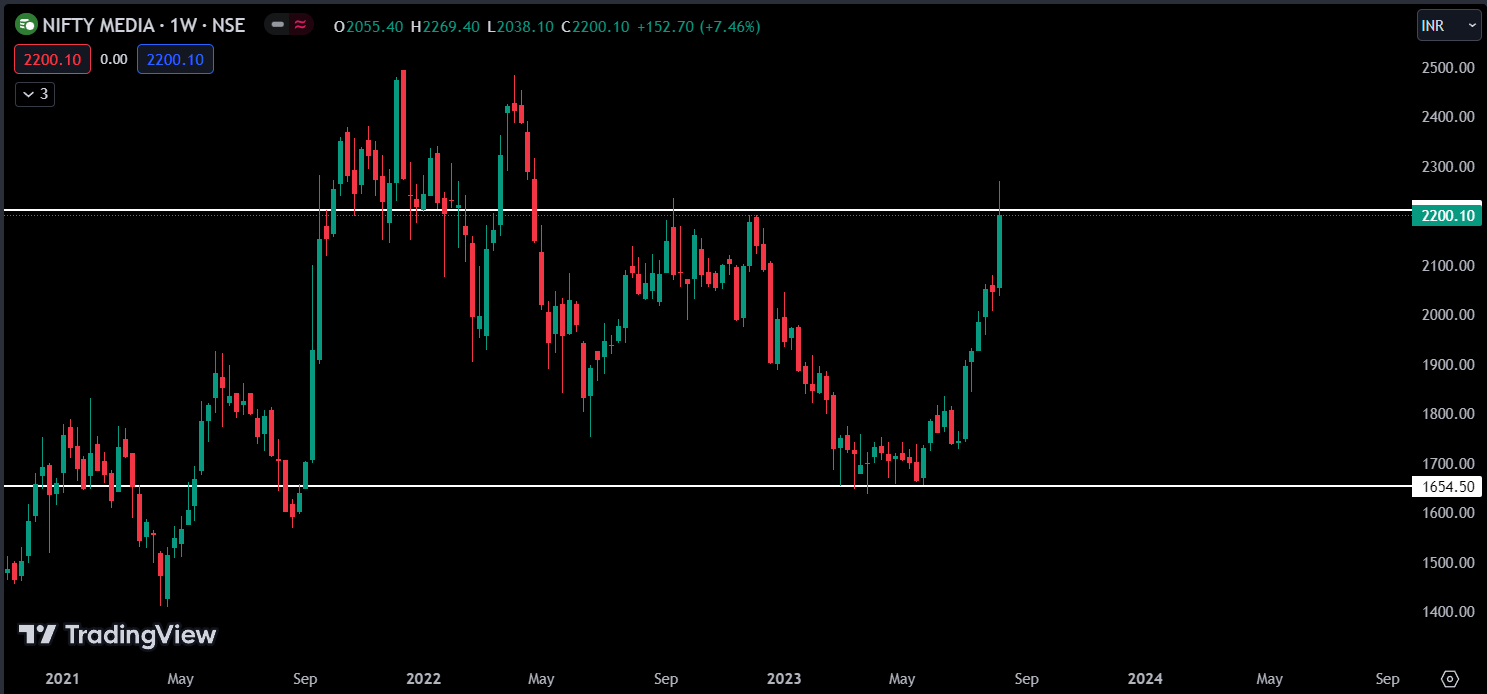Click the 1400.00 price axis label
Image resolution: width=1487 pixels, height=694 pixels.
click(x=1449, y=612)
